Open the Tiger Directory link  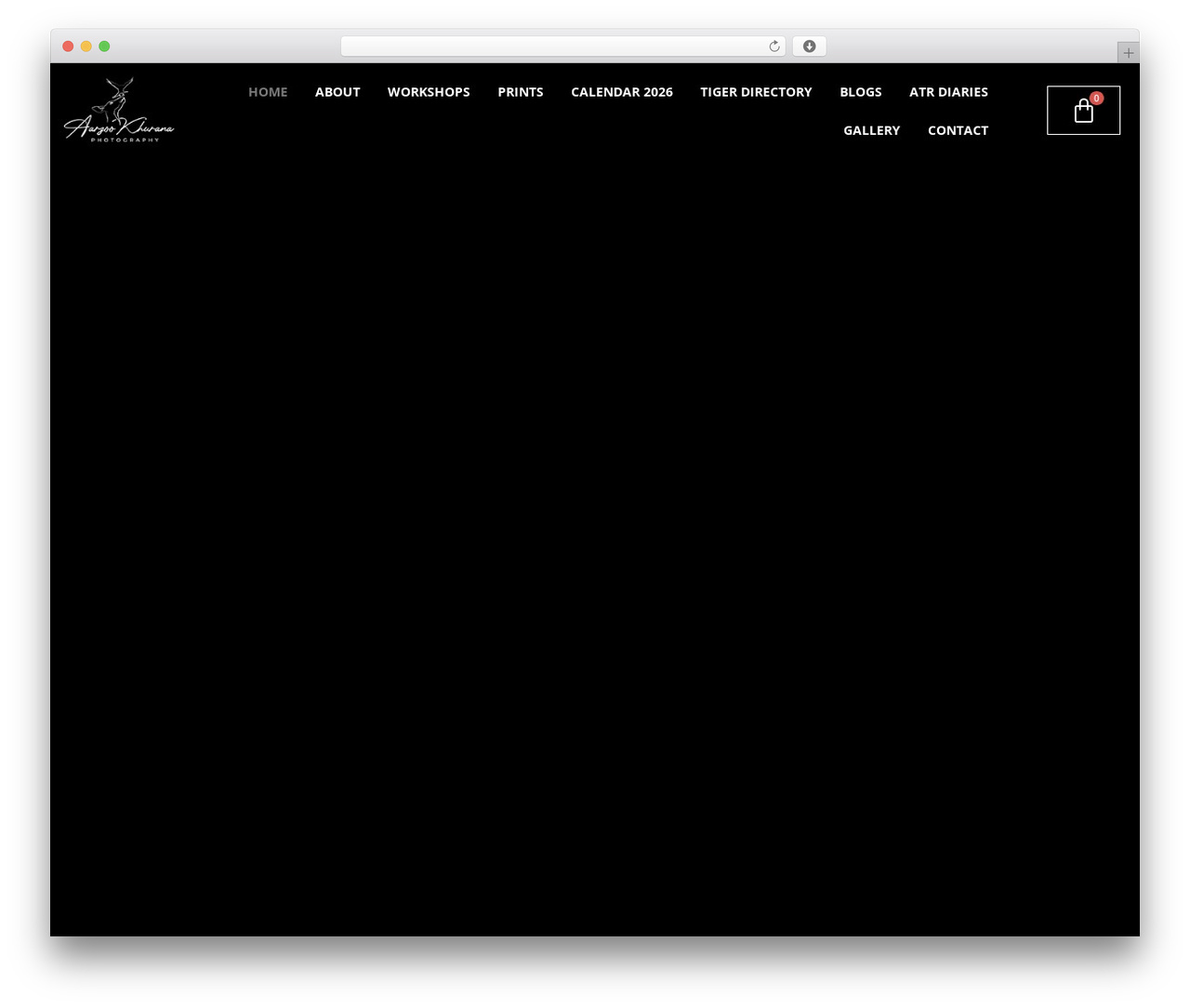click(x=756, y=92)
